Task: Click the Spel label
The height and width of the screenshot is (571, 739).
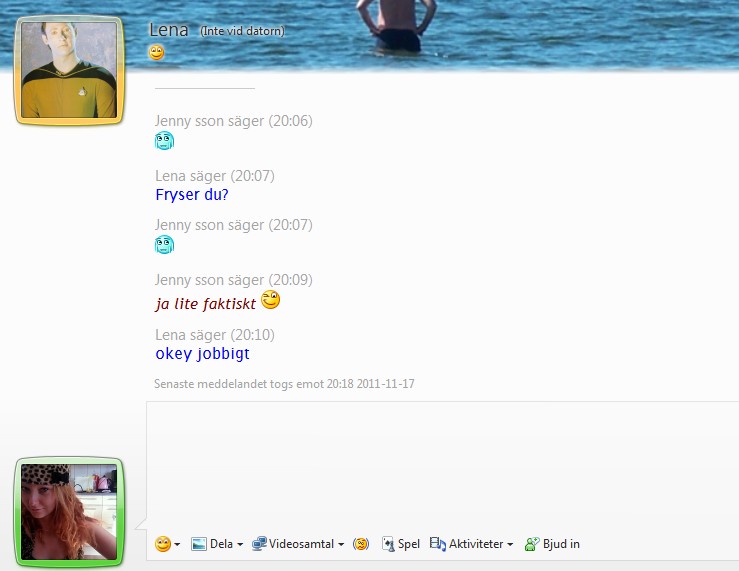Action: (409, 544)
